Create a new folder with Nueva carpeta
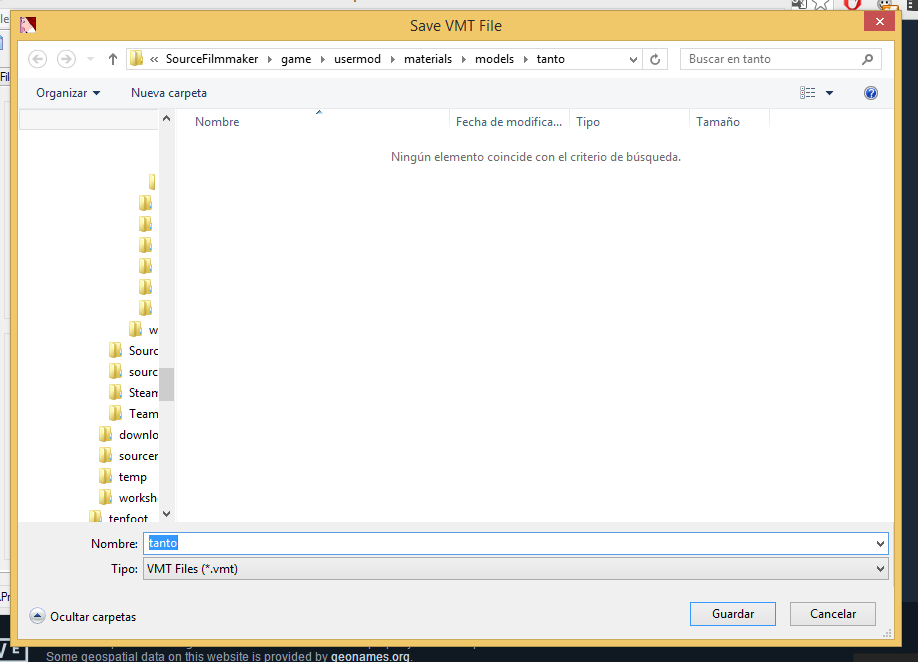Viewport: 918px width, 662px height. click(x=169, y=93)
